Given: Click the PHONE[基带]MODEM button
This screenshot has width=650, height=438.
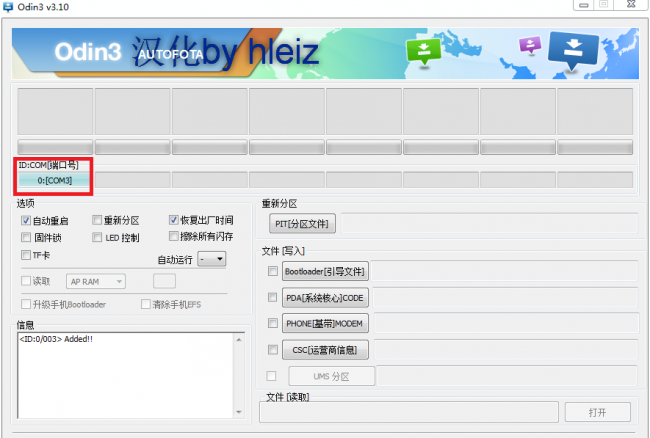Looking at the screenshot, I should click(325, 323).
